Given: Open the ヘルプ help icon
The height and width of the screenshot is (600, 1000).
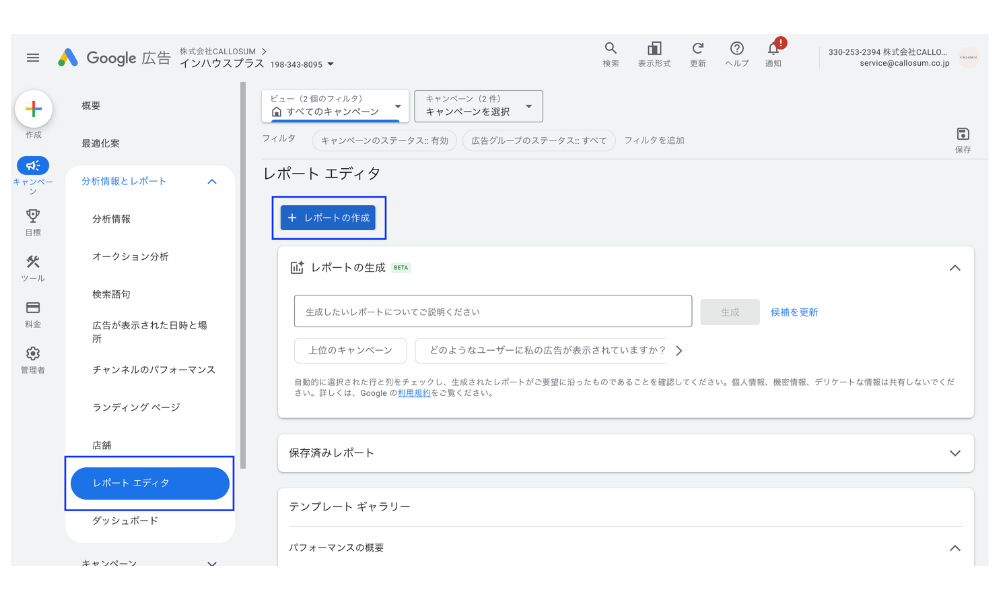Looking at the screenshot, I should point(737,47).
